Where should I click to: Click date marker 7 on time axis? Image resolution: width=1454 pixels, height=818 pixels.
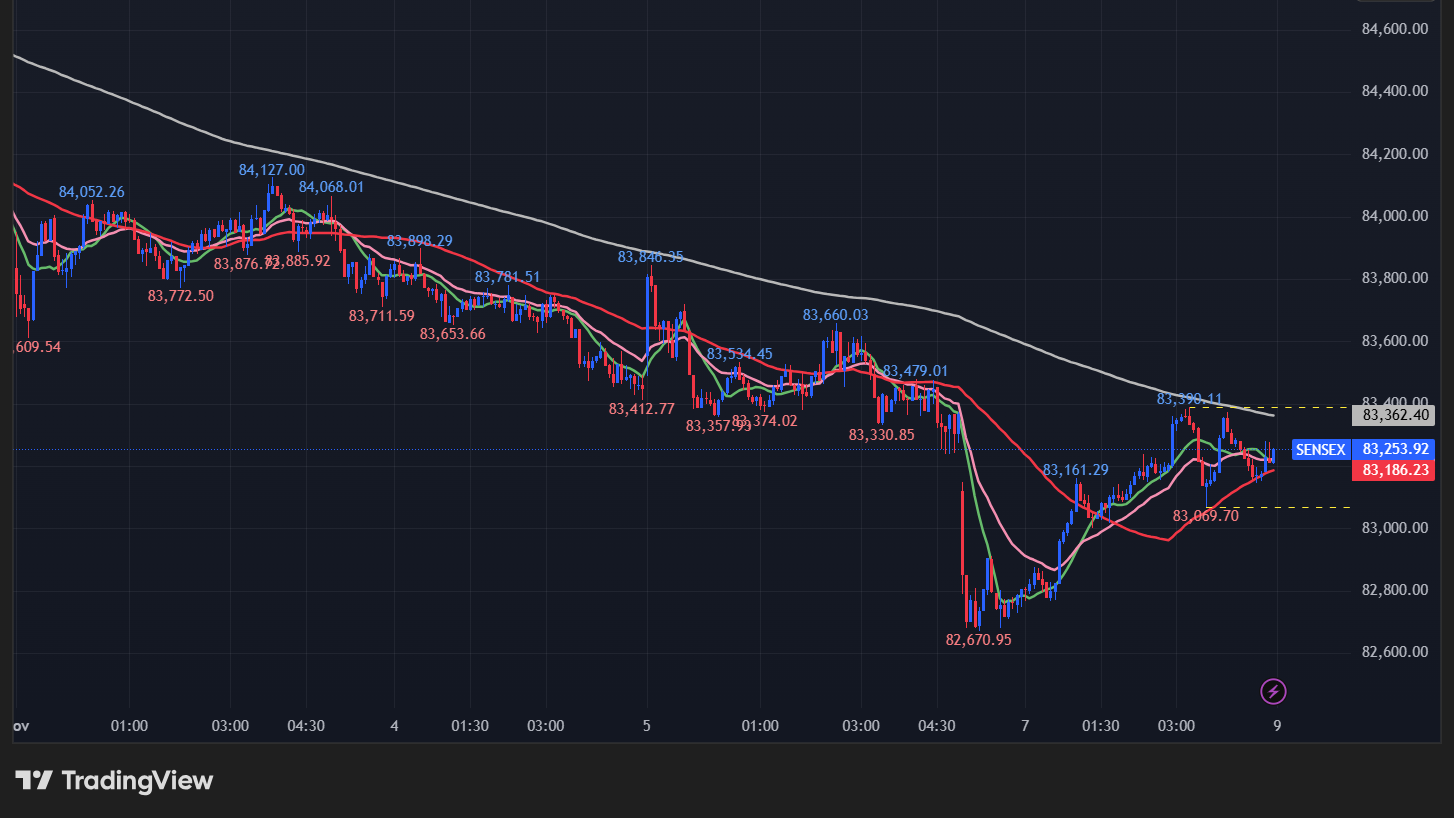pyautogui.click(x=1025, y=725)
